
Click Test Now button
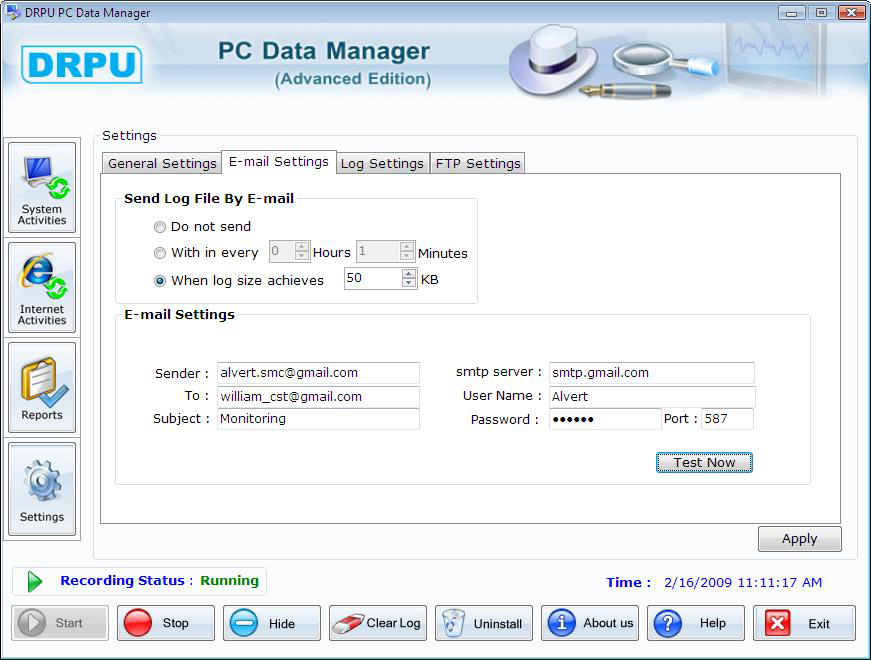704,462
